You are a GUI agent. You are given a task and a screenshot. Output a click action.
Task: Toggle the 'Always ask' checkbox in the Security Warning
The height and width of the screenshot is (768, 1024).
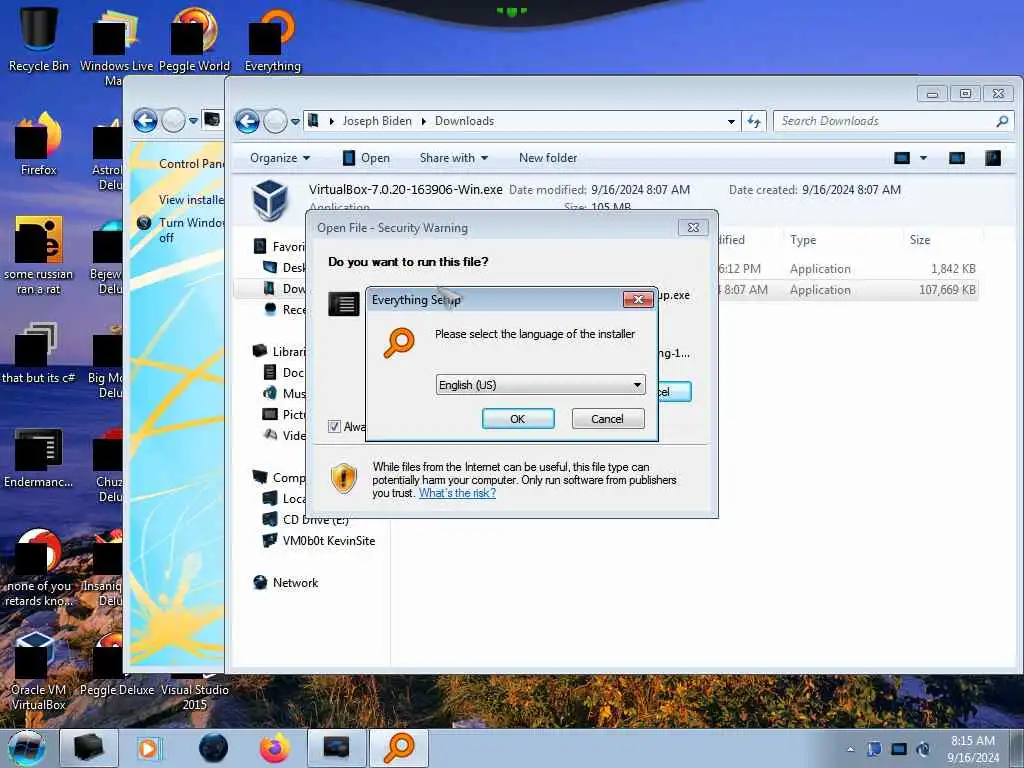pyautogui.click(x=334, y=426)
